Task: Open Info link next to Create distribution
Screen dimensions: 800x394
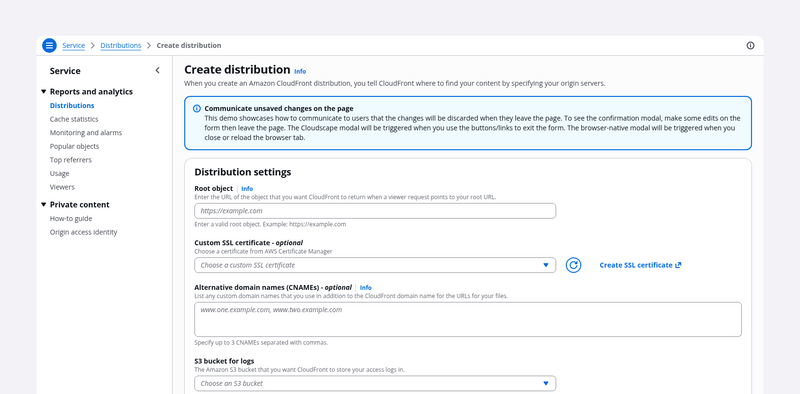Action: pyautogui.click(x=300, y=71)
